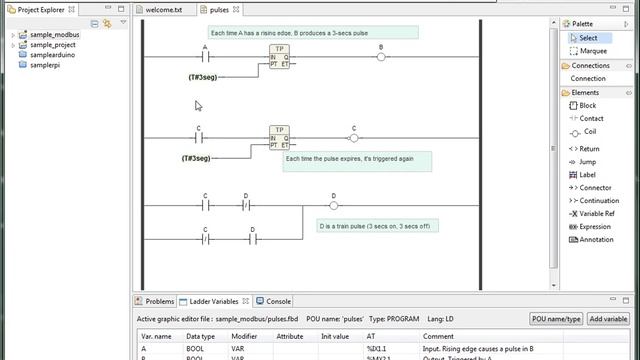Click the editor scroll down arrow
The image size is (640, 360).
pos(553,285)
